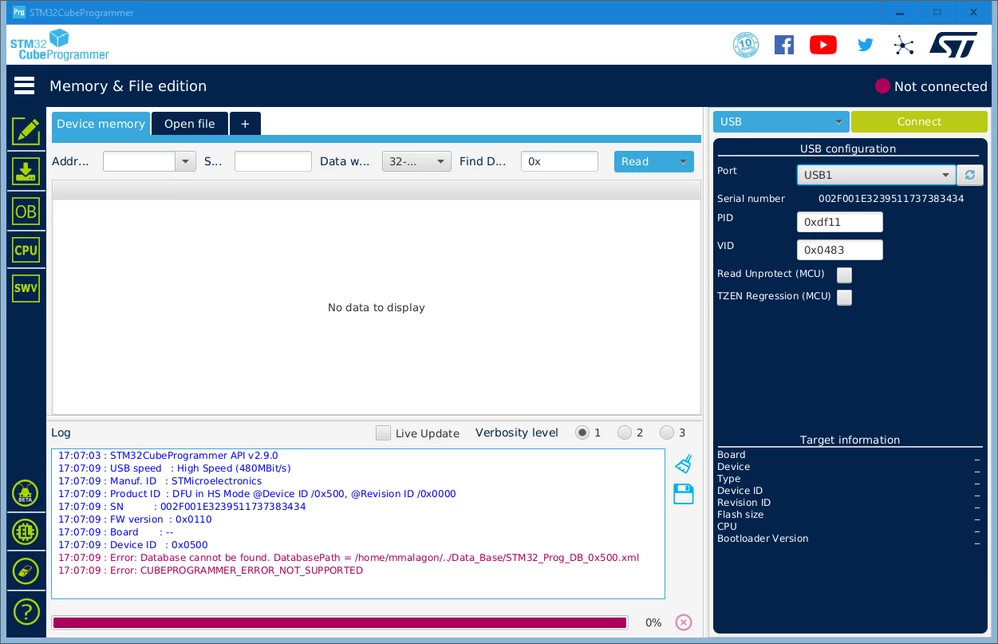This screenshot has width=998, height=644.
Task: Click the Manuf. ID STMicroelectronics log line
Action: [160, 481]
